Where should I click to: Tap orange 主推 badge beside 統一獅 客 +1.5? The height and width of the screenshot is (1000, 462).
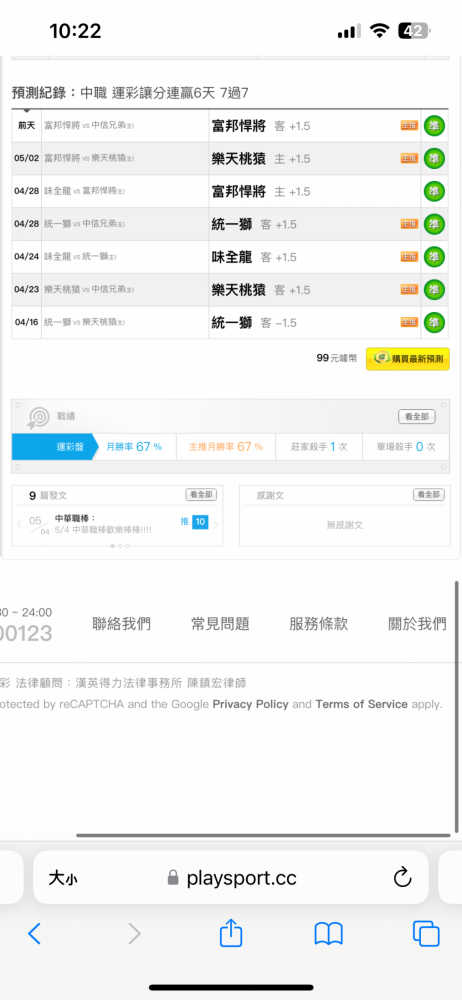pos(409,224)
